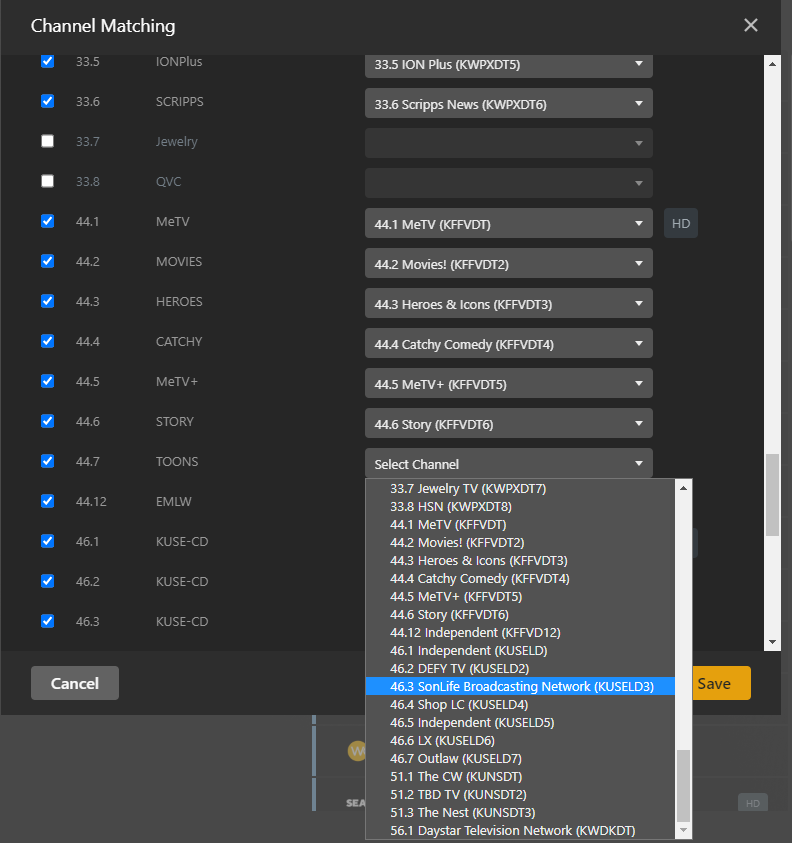792x843 pixels.
Task: Toggle the 44.2 MOVIES channel checkbox
Action: click(47, 261)
